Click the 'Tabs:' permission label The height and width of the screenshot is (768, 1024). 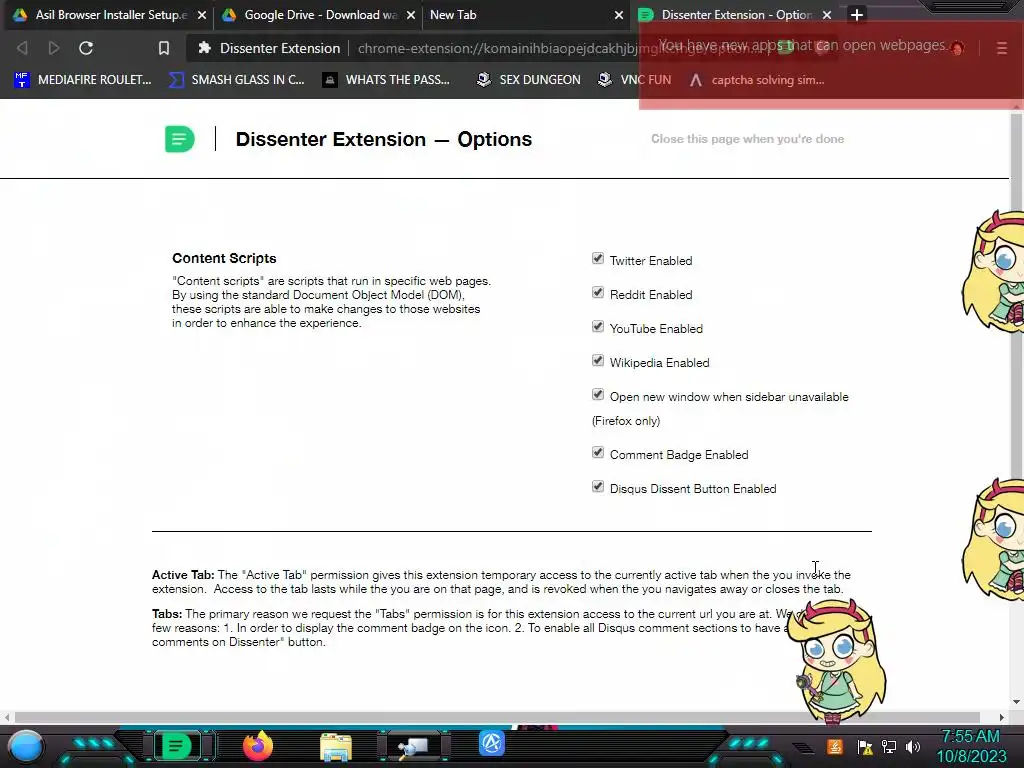(167, 614)
